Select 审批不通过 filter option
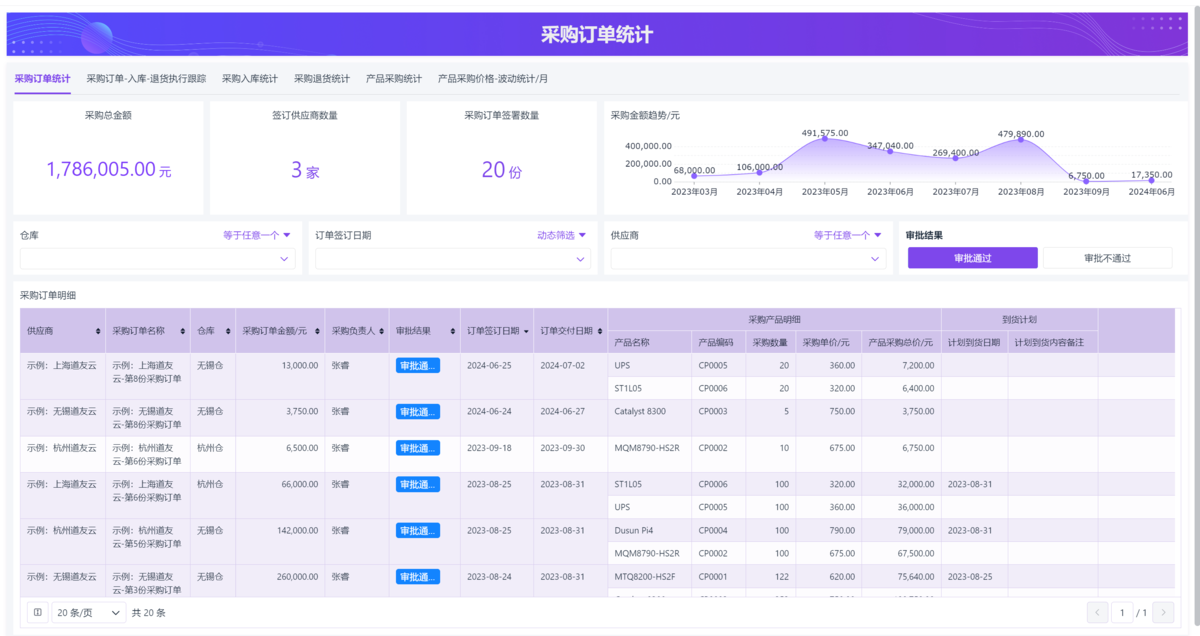The width and height of the screenshot is (1200, 636). pos(1107,258)
